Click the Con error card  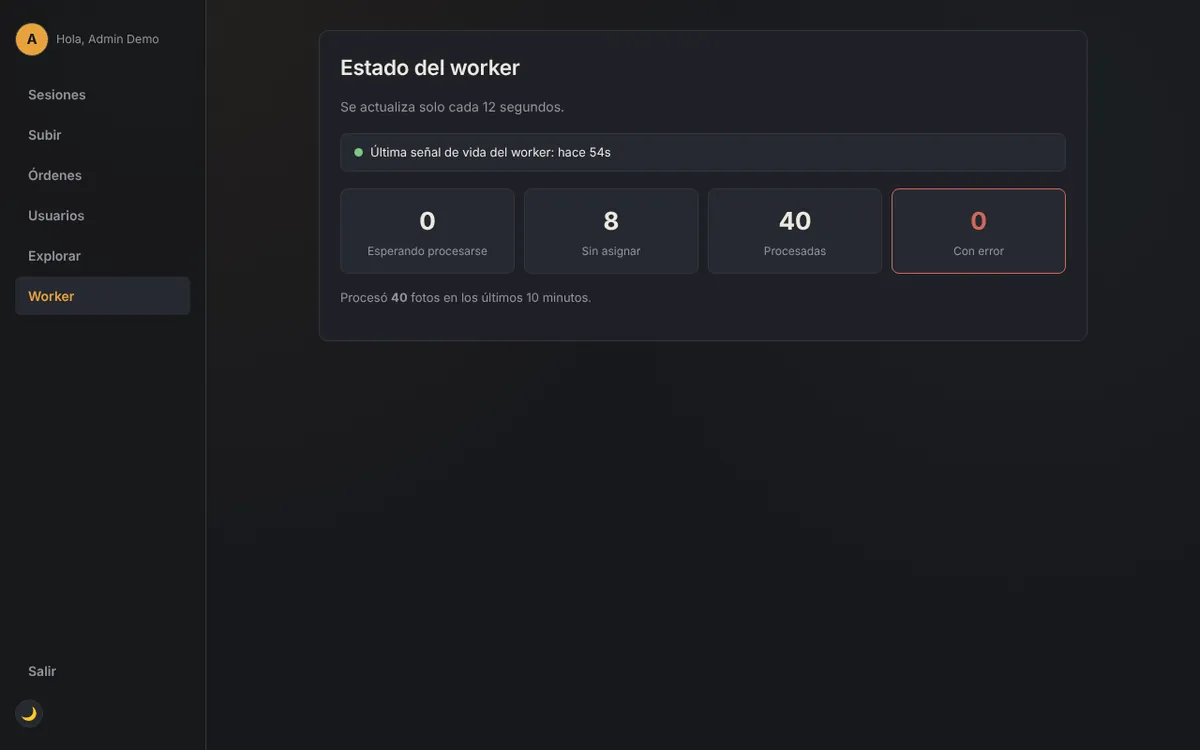979,231
